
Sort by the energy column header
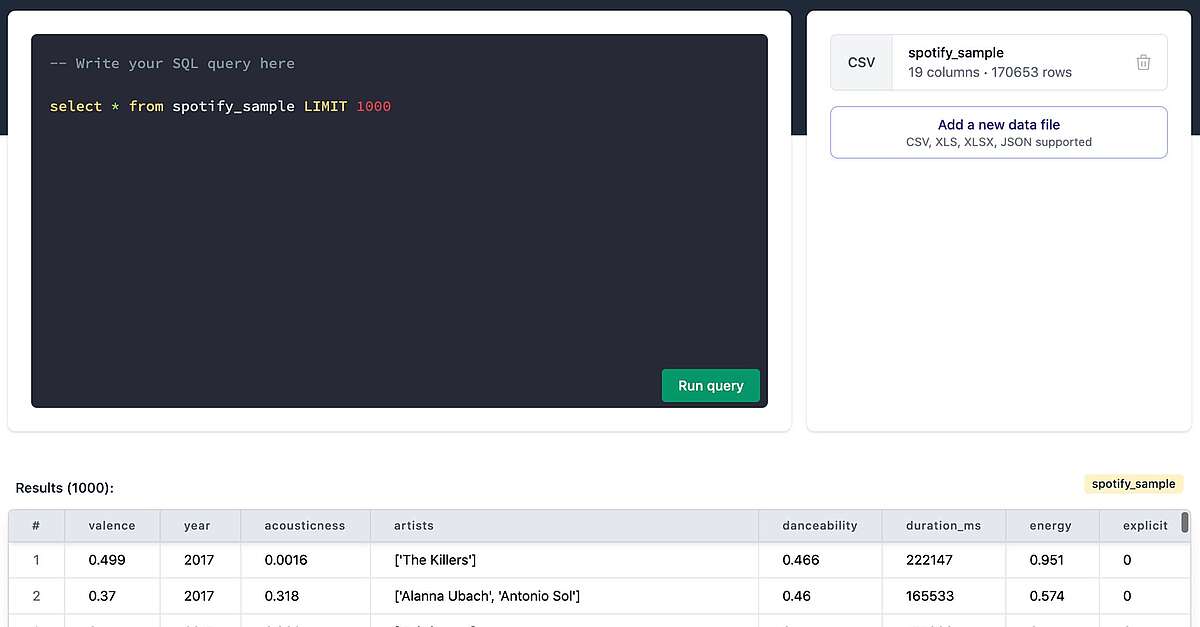(1052, 525)
